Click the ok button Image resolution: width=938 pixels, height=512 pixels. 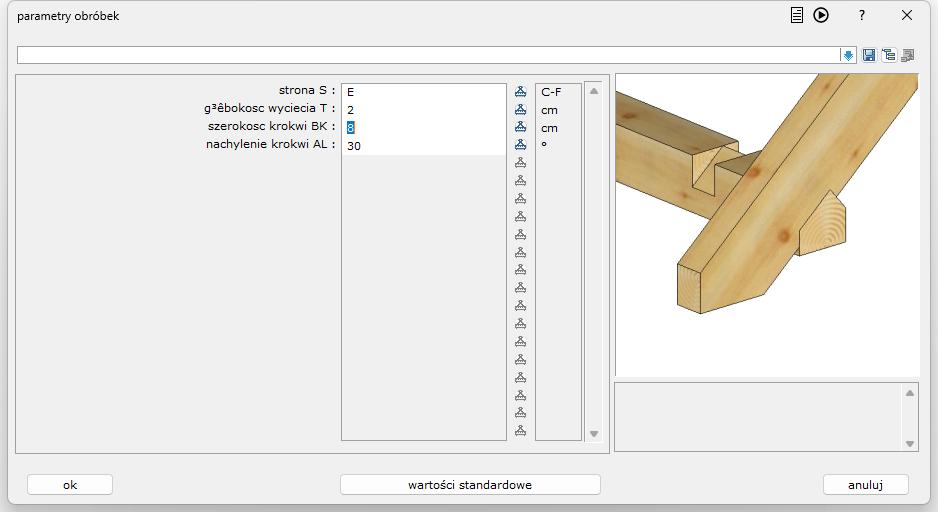[x=70, y=485]
